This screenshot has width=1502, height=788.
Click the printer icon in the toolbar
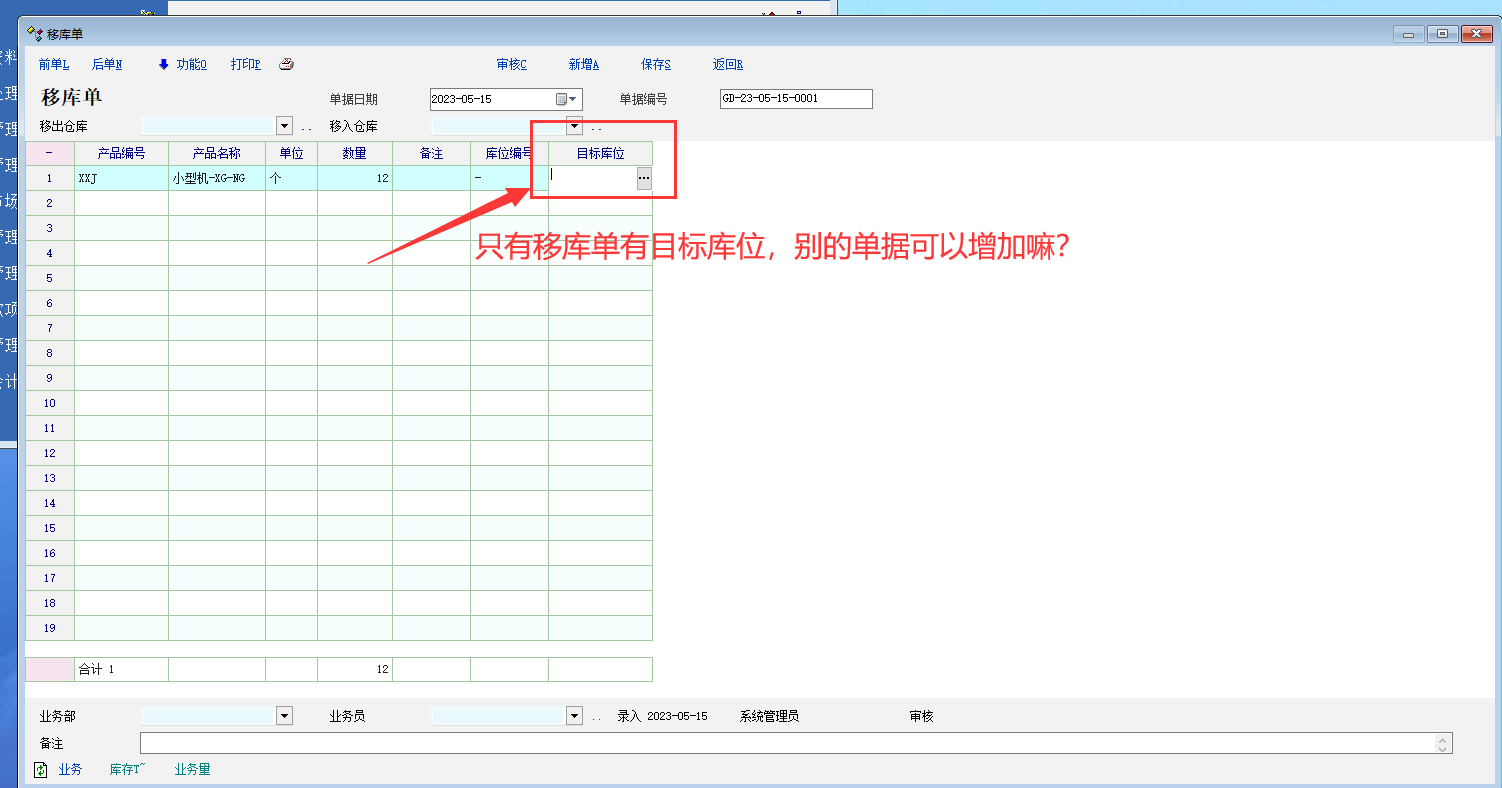(286, 64)
